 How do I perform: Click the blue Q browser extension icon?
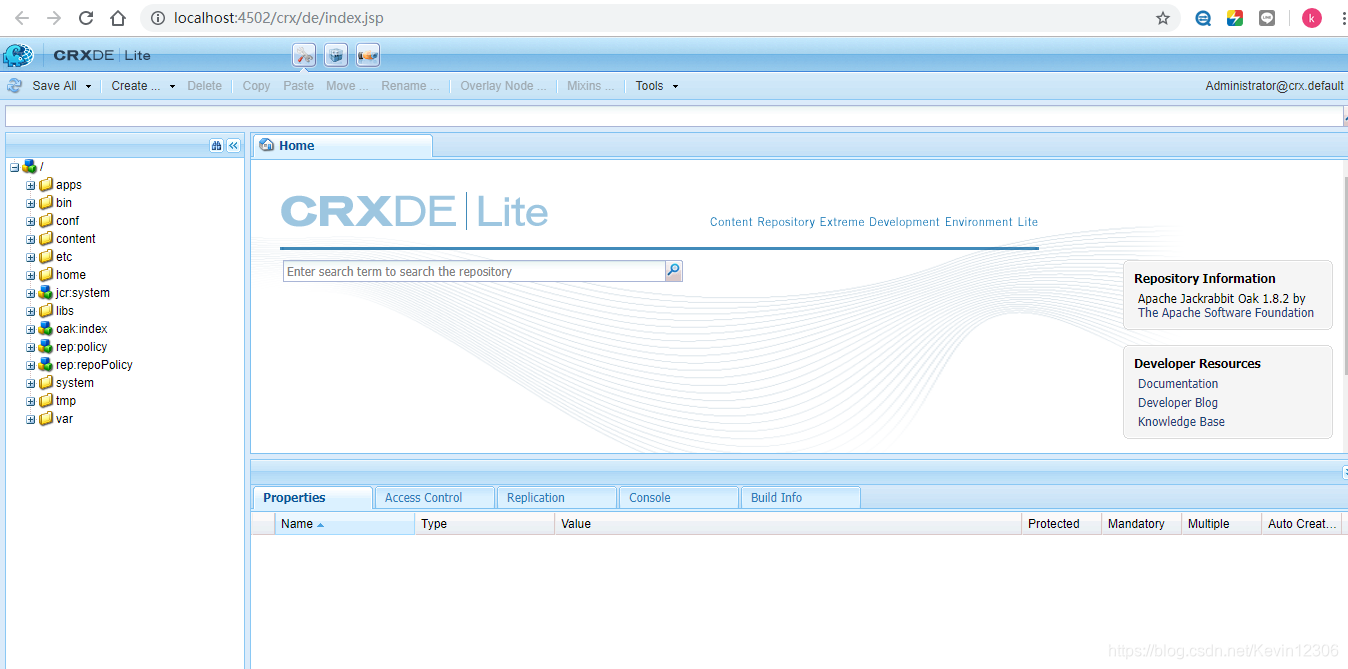(1204, 18)
